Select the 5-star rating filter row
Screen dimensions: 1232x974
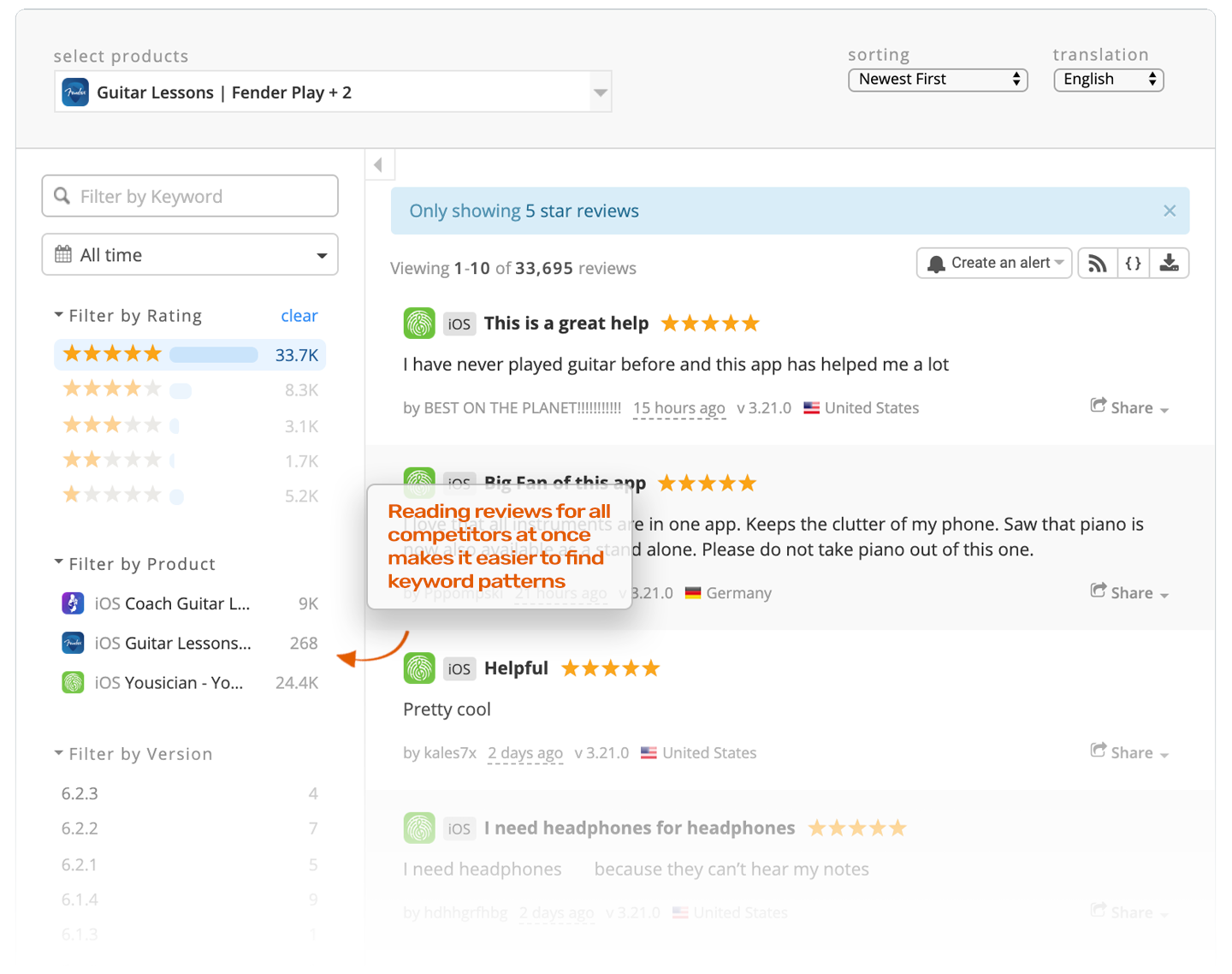pyautogui.click(x=190, y=354)
